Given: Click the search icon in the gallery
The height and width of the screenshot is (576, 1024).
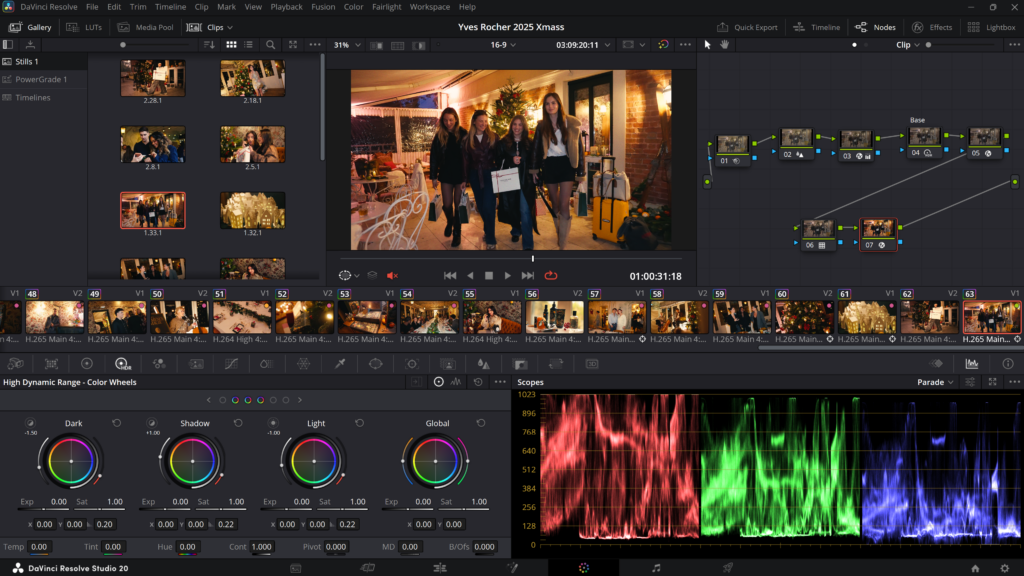Looking at the screenshot, I should [x=271, y=45].
